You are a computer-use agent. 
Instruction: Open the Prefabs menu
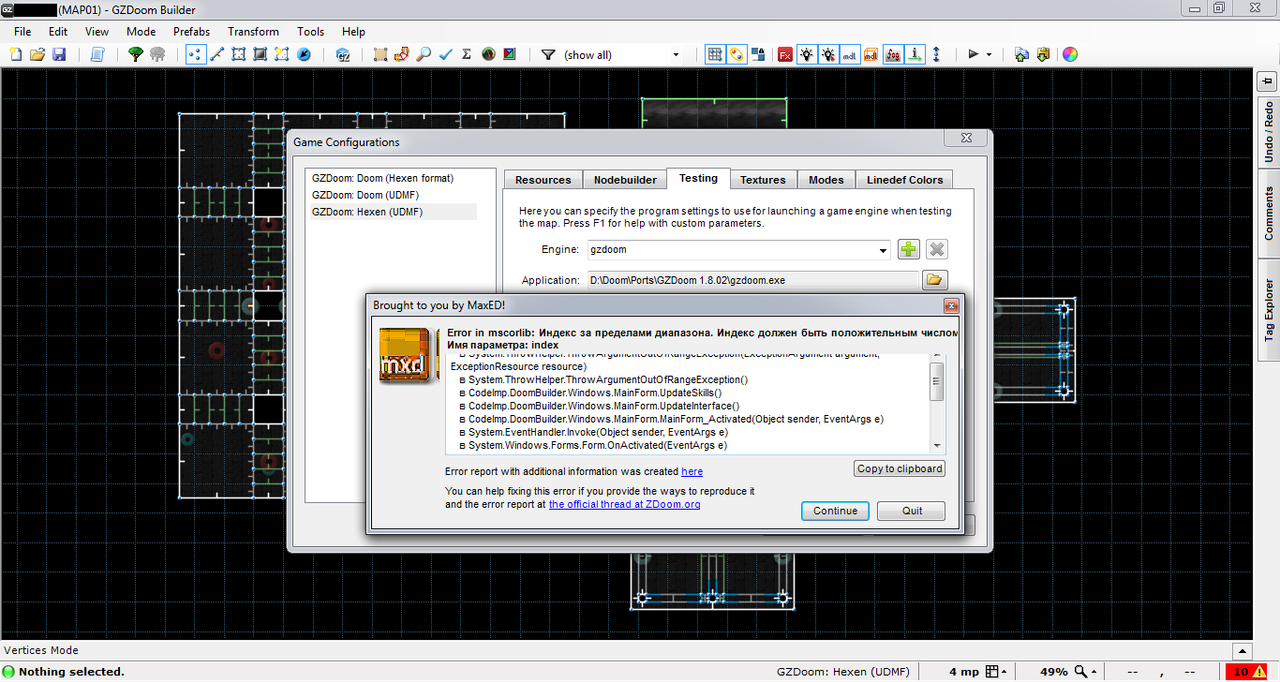coord(191,32)
